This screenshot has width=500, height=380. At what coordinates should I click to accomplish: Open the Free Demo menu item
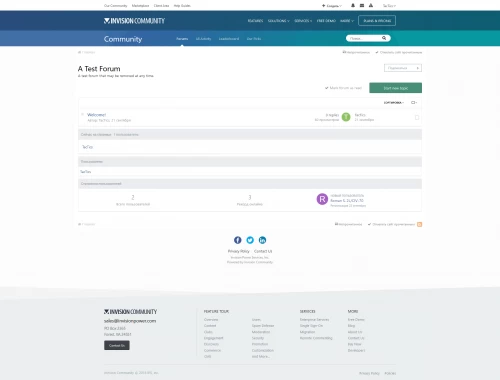pyautogui.click(x=326, y=21)
